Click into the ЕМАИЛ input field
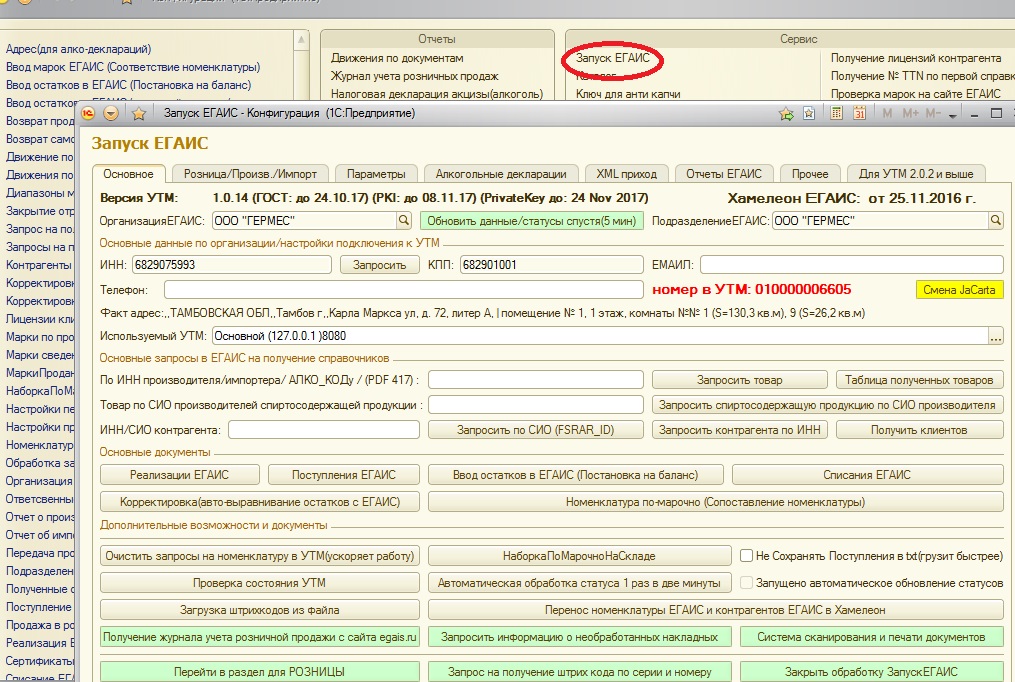 click(x=850, y=264)
